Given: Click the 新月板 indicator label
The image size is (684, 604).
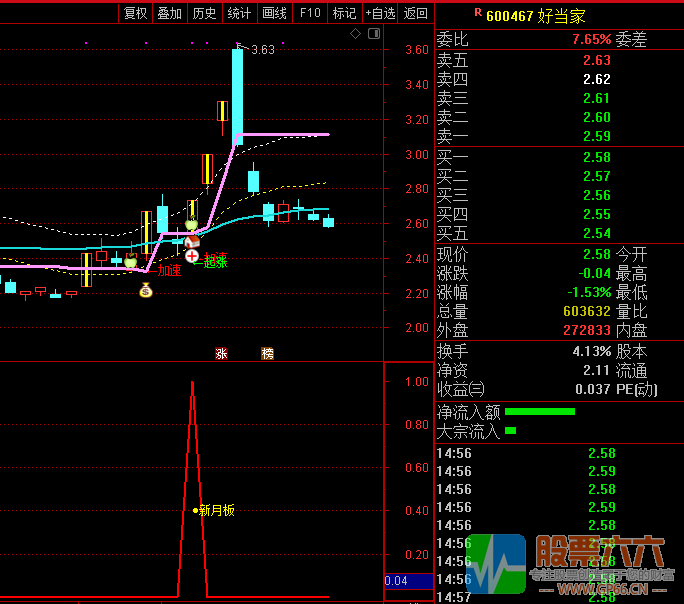Looking at the screenshot, I should click(x=216, y=510).
